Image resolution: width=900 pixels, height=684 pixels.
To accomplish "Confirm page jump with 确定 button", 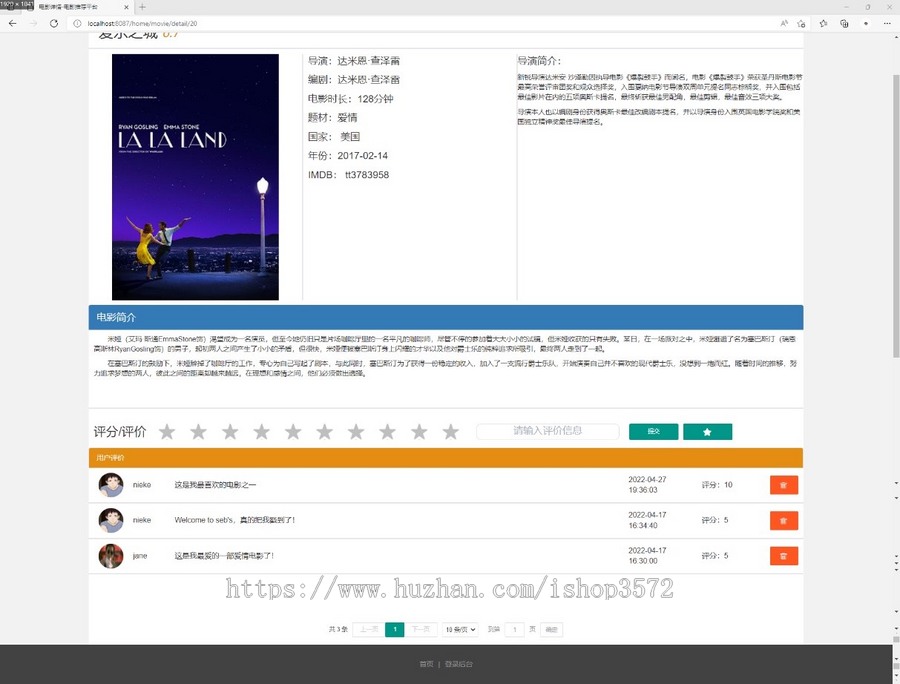I will pos(551,629).
